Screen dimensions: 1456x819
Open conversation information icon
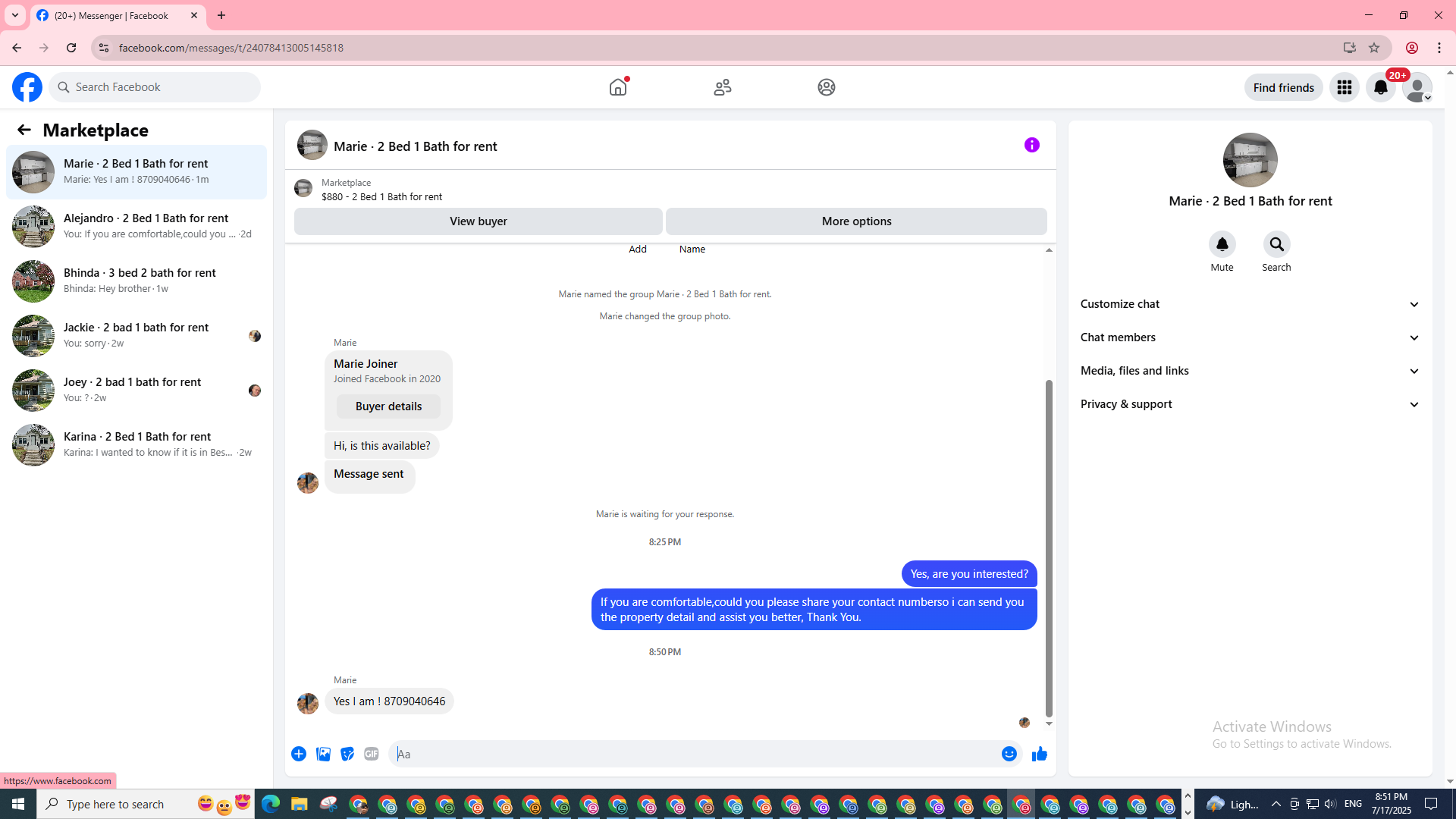1032,145
